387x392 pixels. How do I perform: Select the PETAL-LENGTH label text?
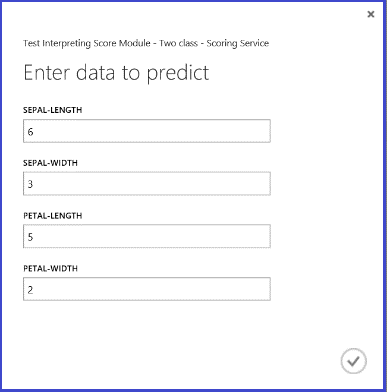click(53, 216)
